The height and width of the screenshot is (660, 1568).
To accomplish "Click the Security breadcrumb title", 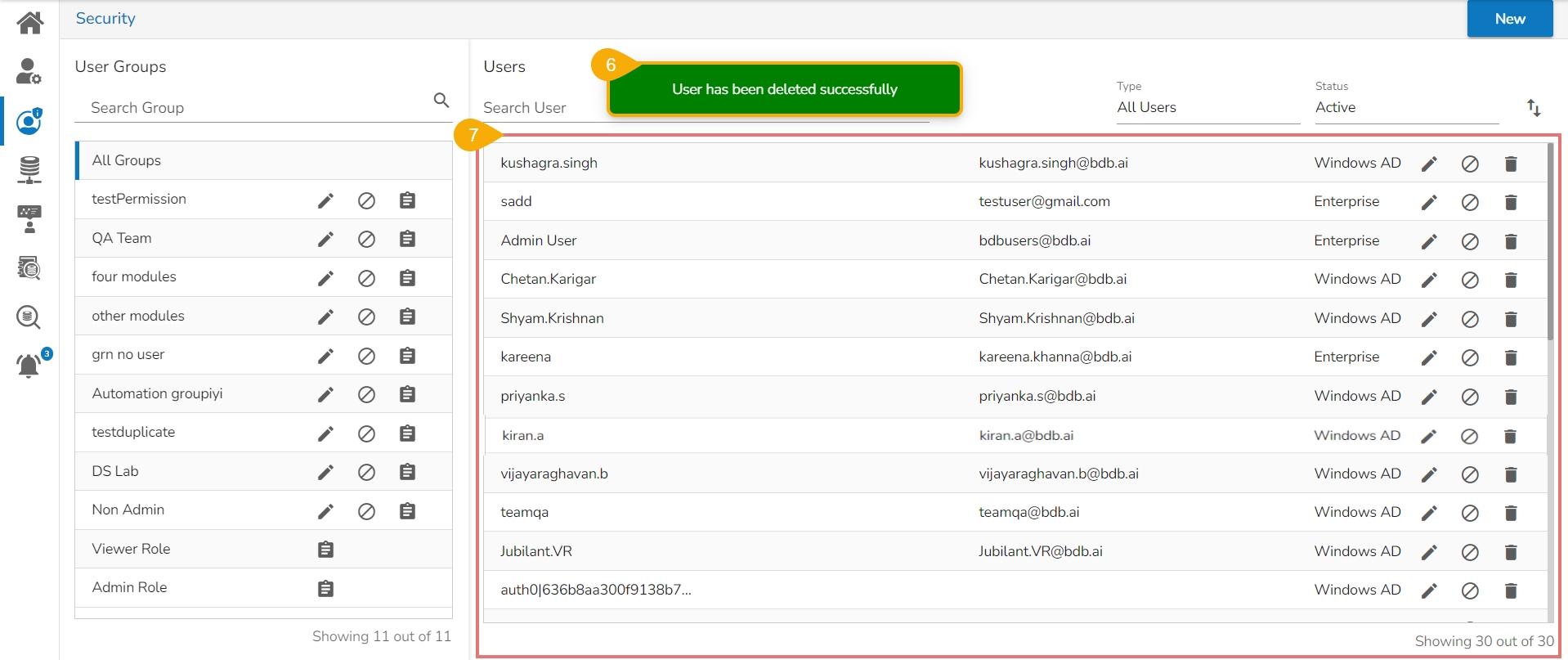I will (x=105, y=19).
